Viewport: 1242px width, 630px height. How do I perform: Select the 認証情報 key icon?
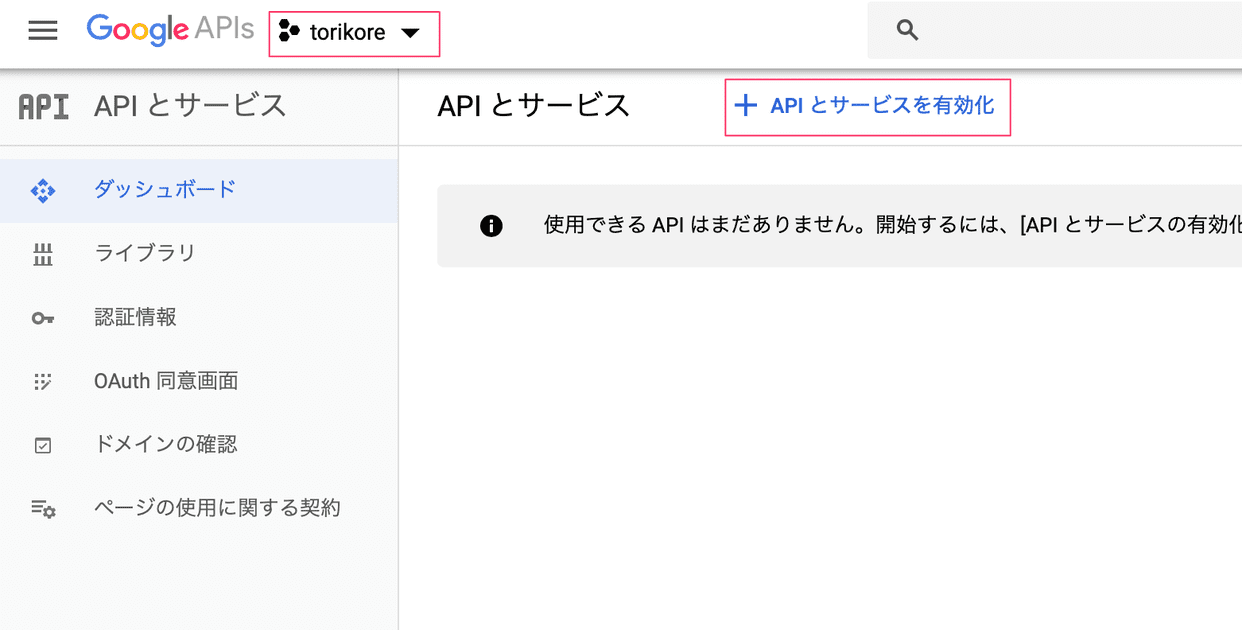click(x=42, y=317)
